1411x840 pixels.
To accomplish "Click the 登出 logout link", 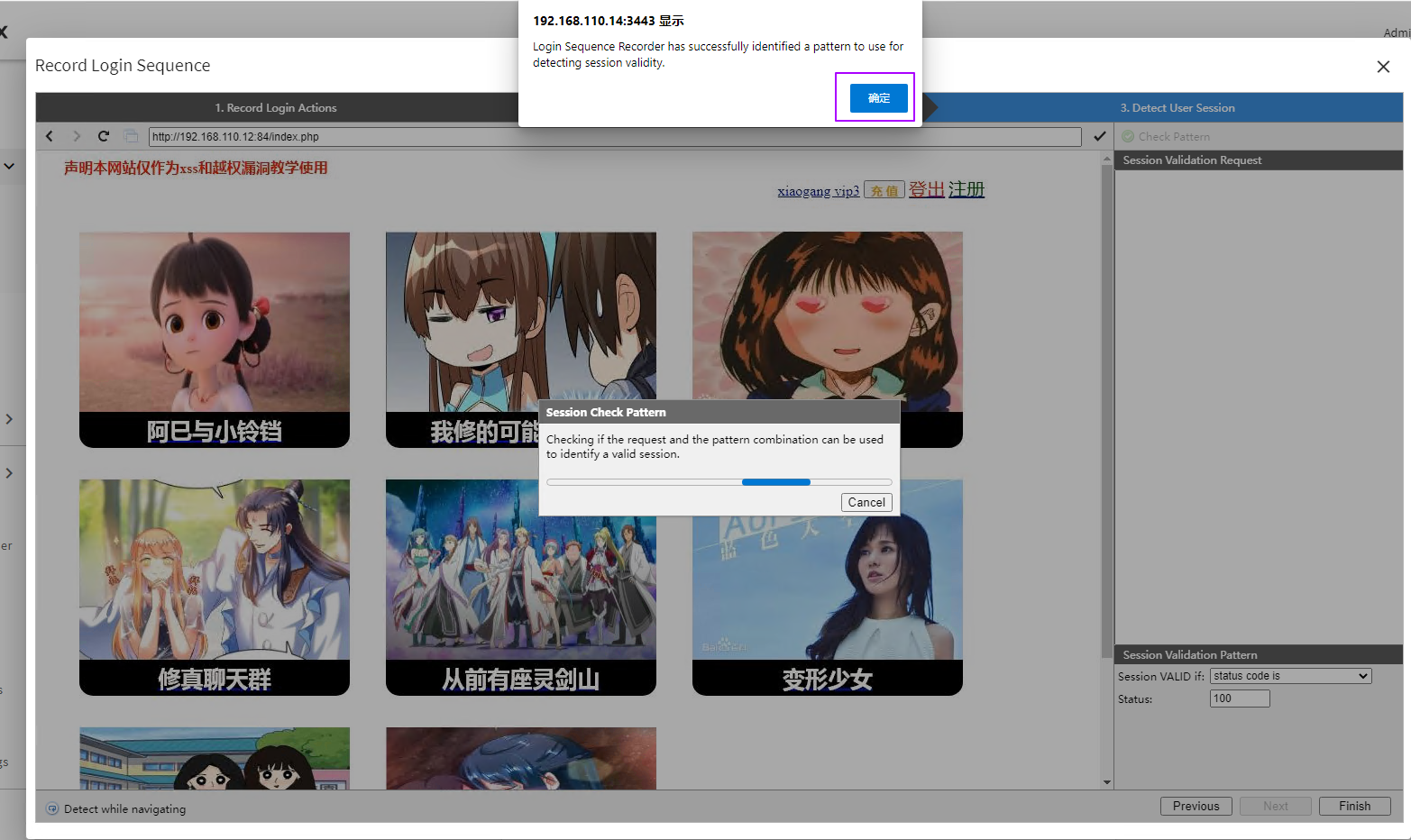I will 926,189.
